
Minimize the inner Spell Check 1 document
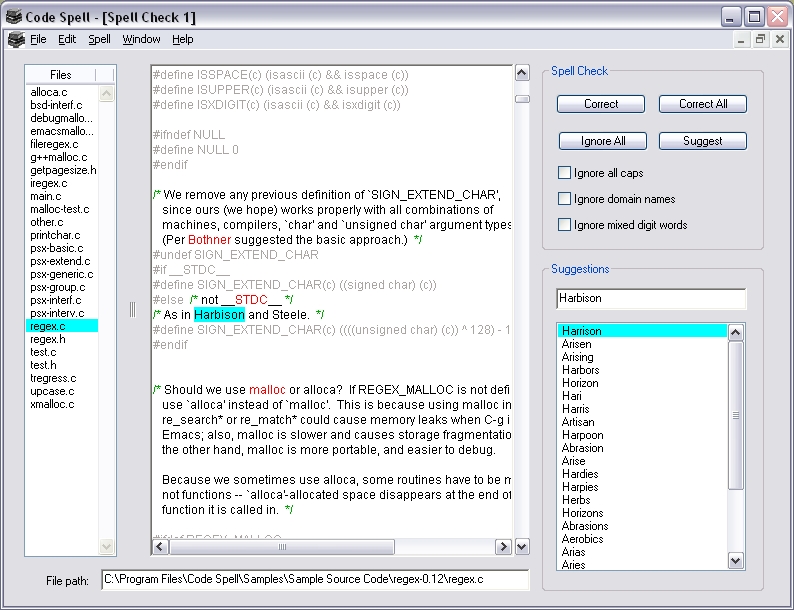pos(741,39)
